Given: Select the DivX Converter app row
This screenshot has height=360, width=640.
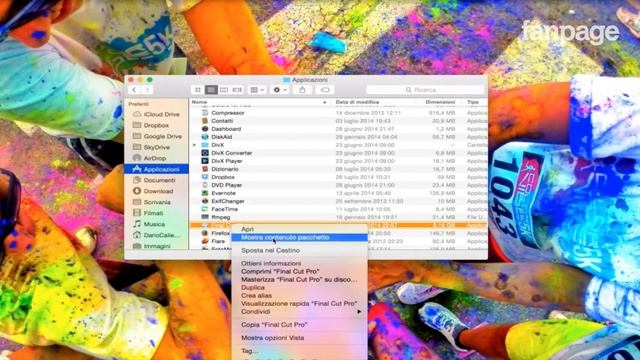Looking at the screenshot, I should (x=338, y=153).
